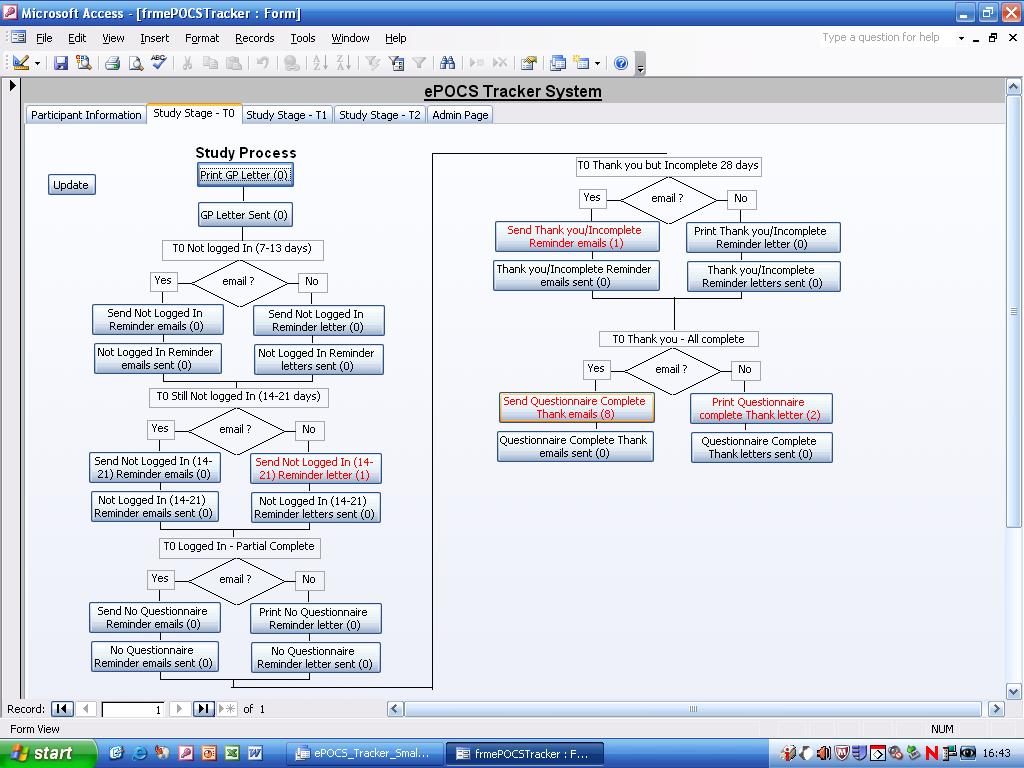Open Print Preview from the toolbar
Screen dimensions: 1024x768
[136, 63]
